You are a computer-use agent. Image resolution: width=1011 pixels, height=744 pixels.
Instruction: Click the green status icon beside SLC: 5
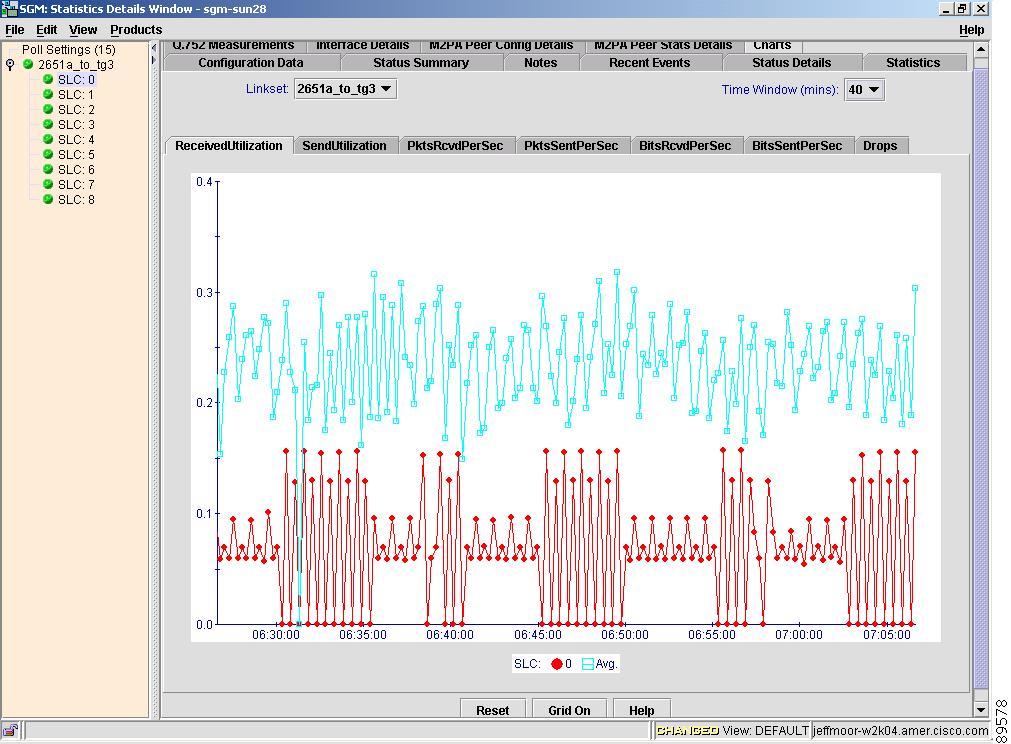click(x=48, y=155)
